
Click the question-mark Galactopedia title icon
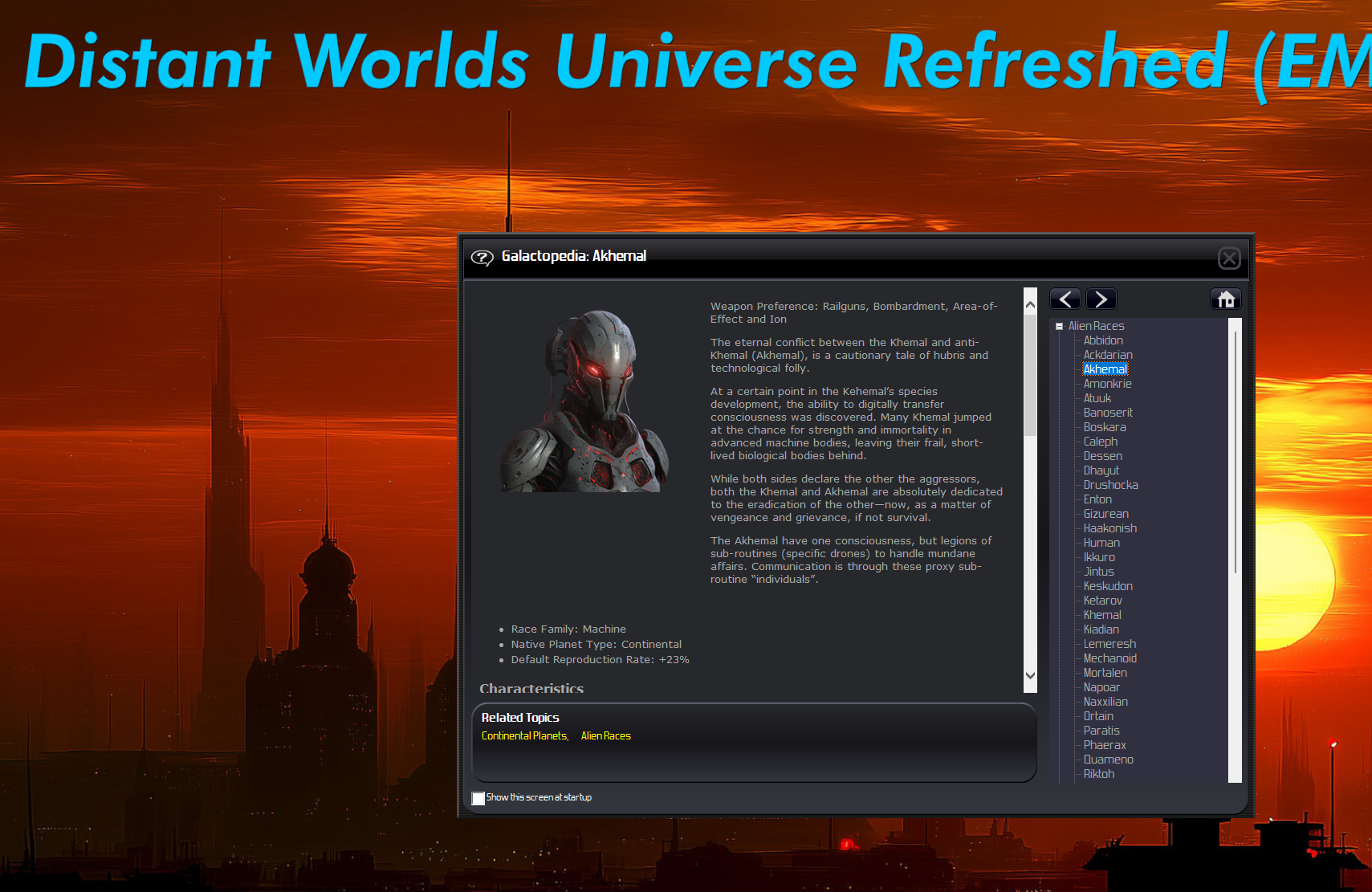(482, 258)
